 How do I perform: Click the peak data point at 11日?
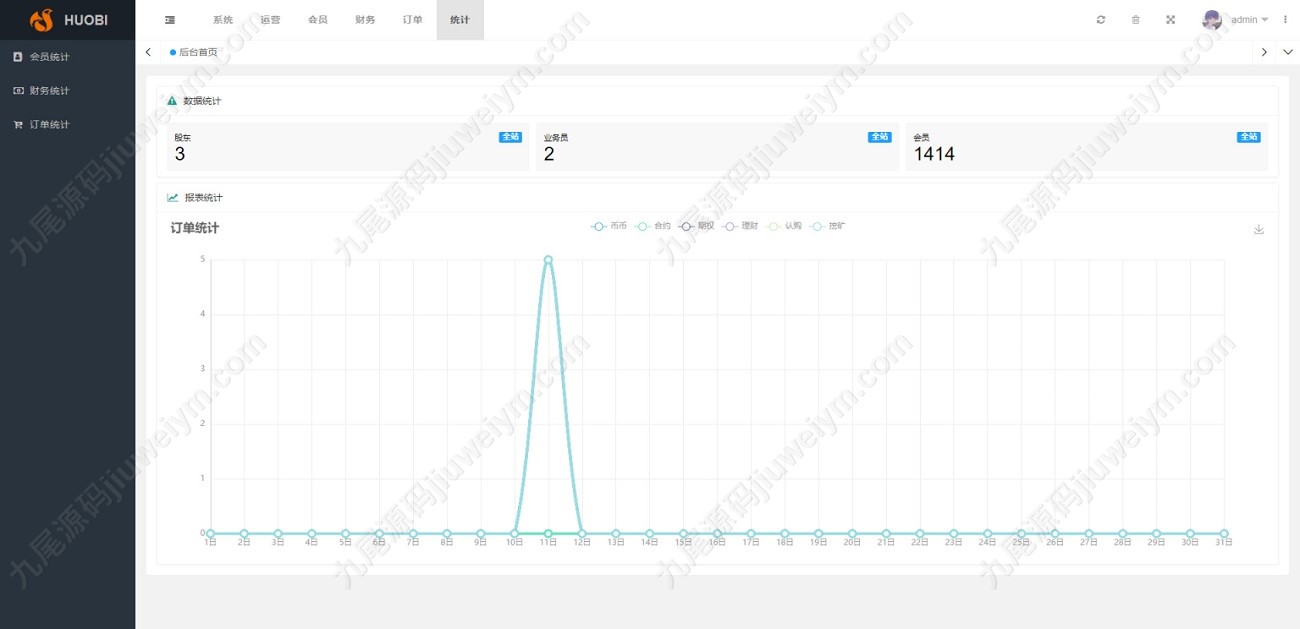click(x=548, y=260)
